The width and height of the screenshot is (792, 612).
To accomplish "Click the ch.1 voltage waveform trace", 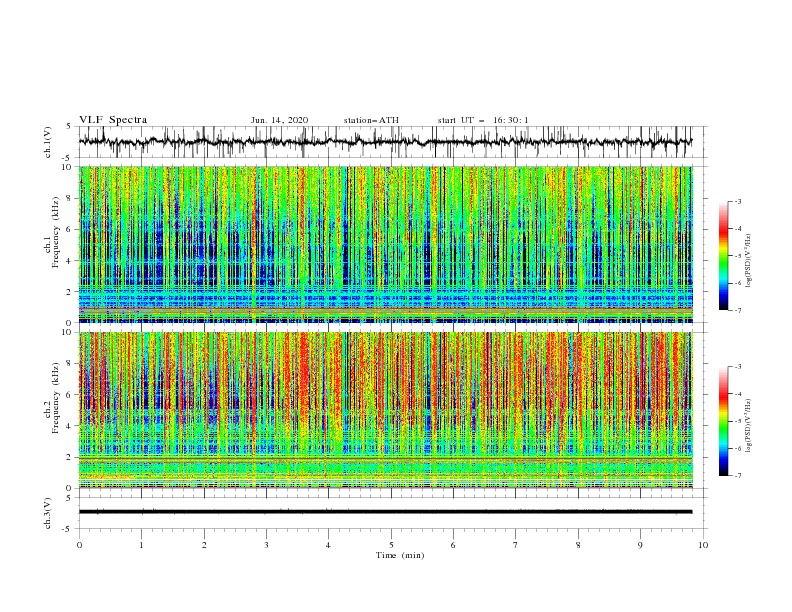I will click(385, 142).
